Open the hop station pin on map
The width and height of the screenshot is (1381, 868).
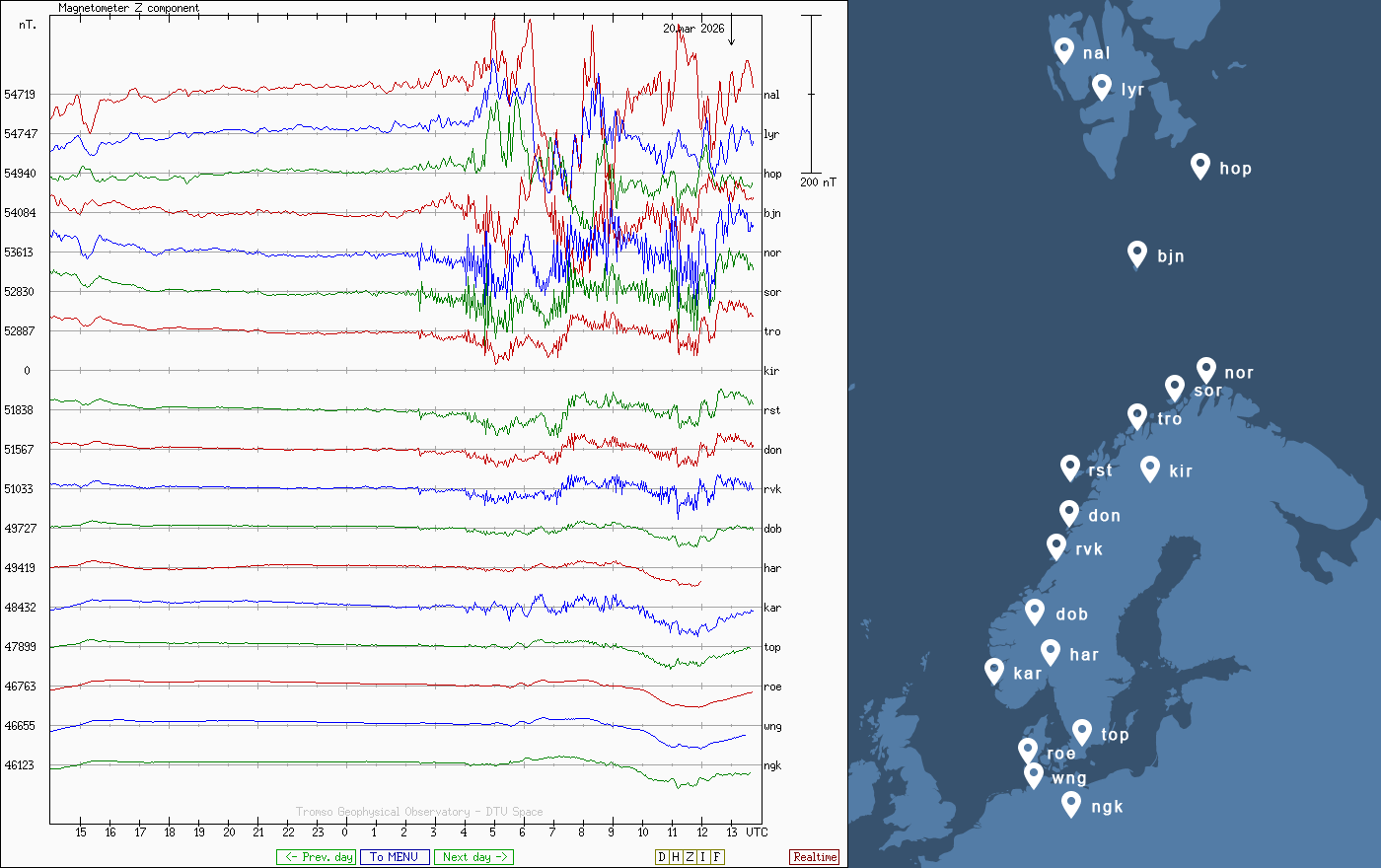tap(1200, 166)
